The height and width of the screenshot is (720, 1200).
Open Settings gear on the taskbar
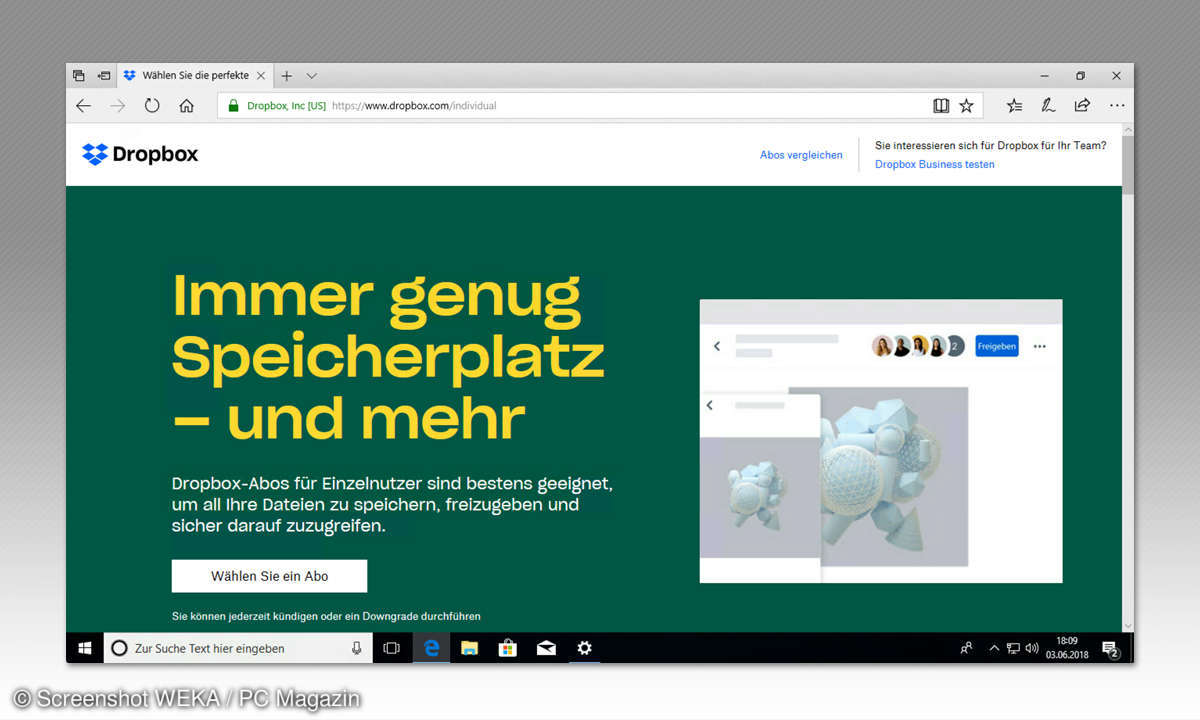coord(585,648)
